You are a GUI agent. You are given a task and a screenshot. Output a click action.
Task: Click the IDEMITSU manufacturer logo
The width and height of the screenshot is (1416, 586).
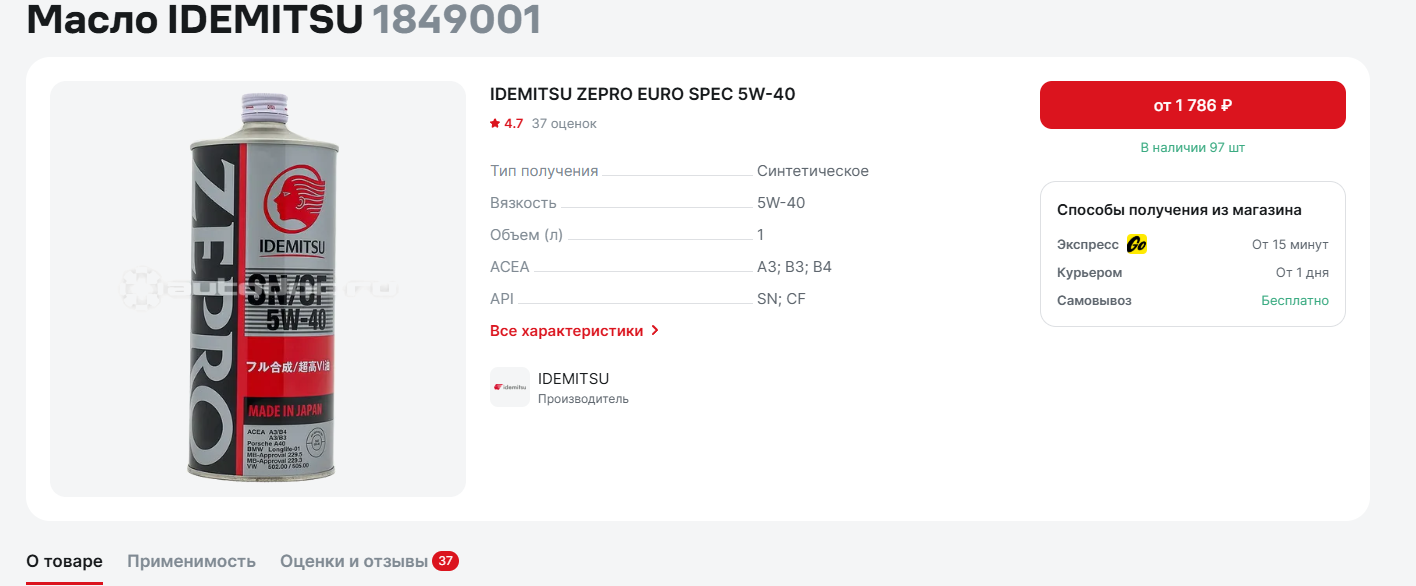[510, 387]
